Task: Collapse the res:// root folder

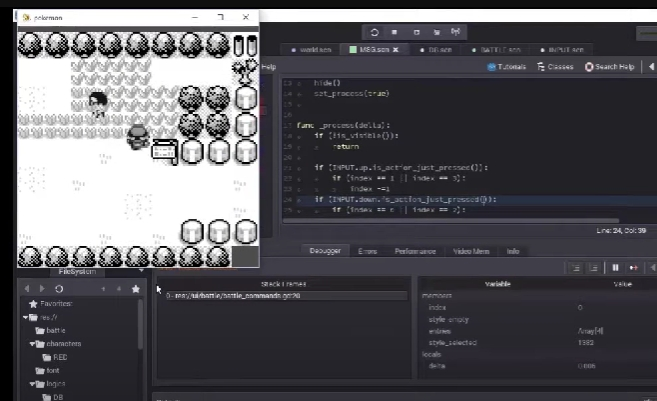Action: click(x=27, y=317)
